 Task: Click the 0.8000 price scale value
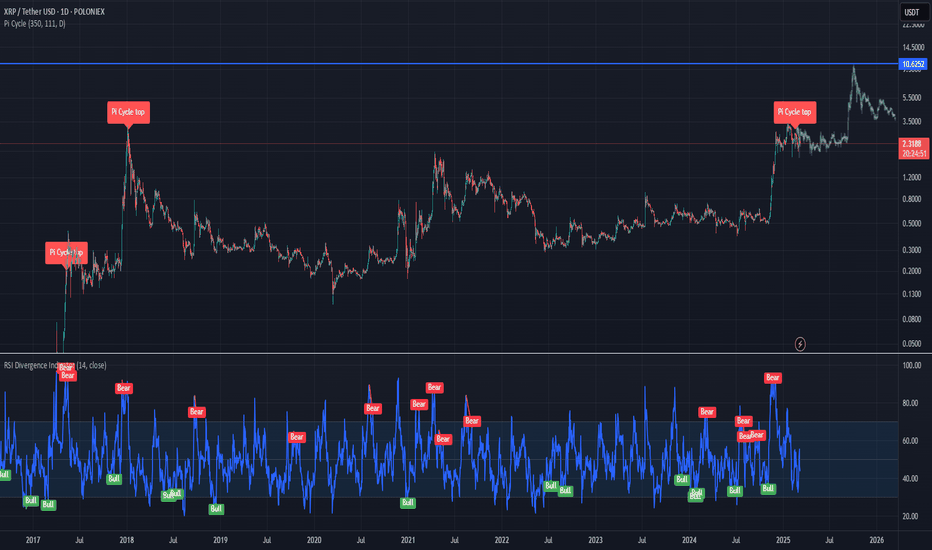(913, 199)
